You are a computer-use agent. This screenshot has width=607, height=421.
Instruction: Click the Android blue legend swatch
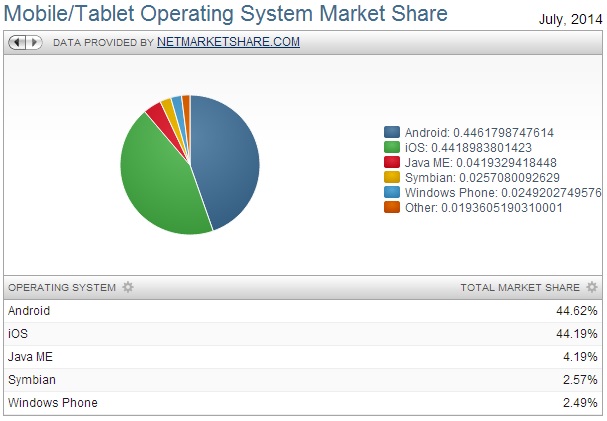pos(392,132)
